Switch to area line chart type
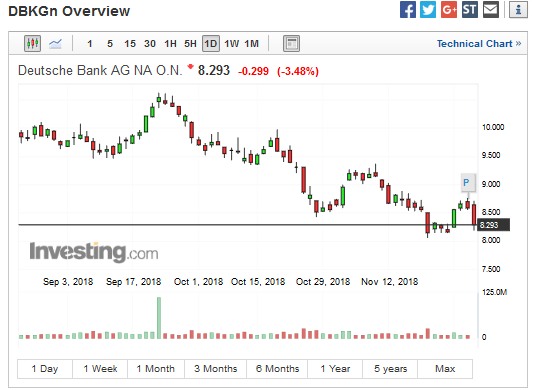Image resolution: width=534 pixels, height=390 pixels. [55, 44]
